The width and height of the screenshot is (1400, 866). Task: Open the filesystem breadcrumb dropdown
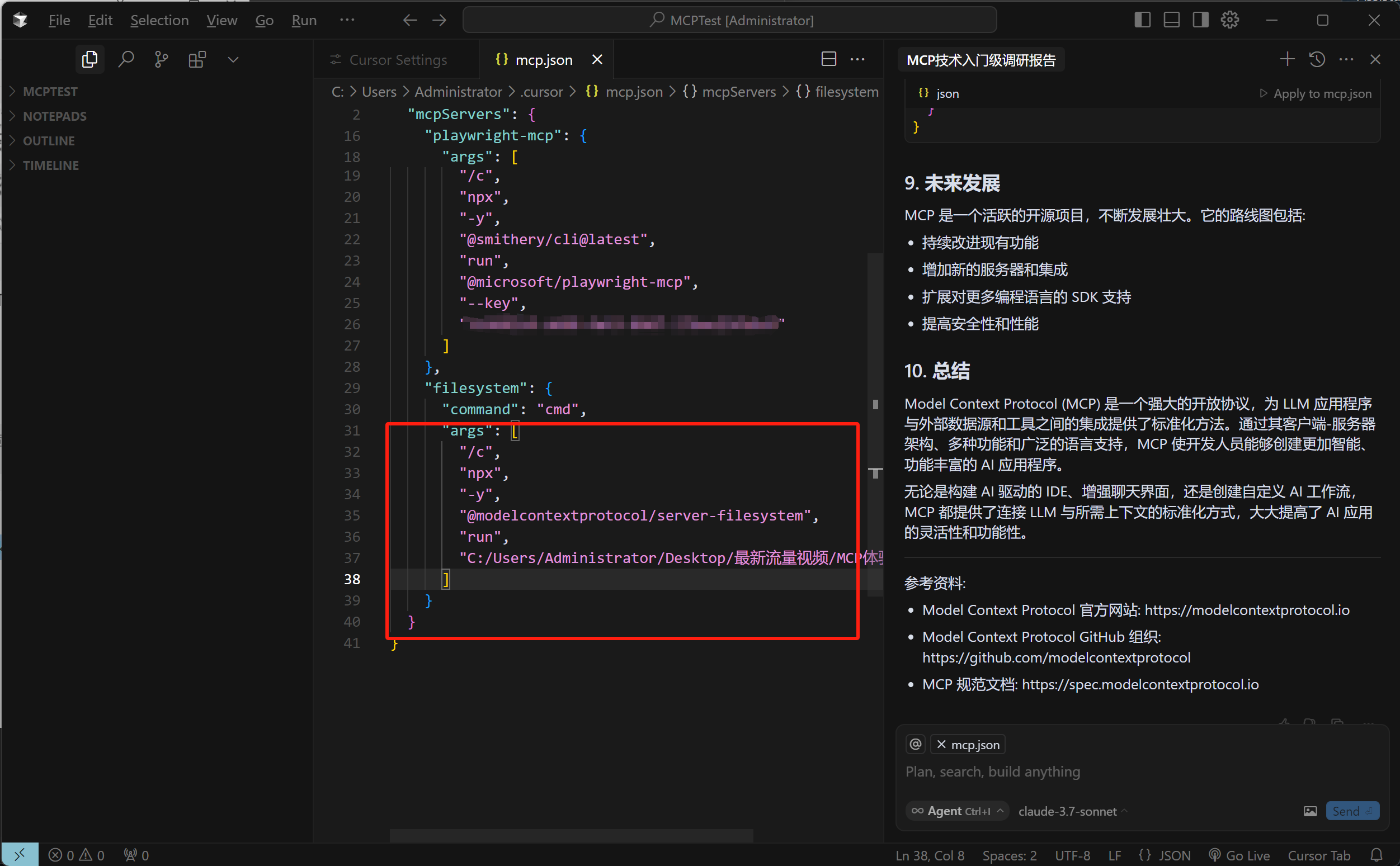837,92
